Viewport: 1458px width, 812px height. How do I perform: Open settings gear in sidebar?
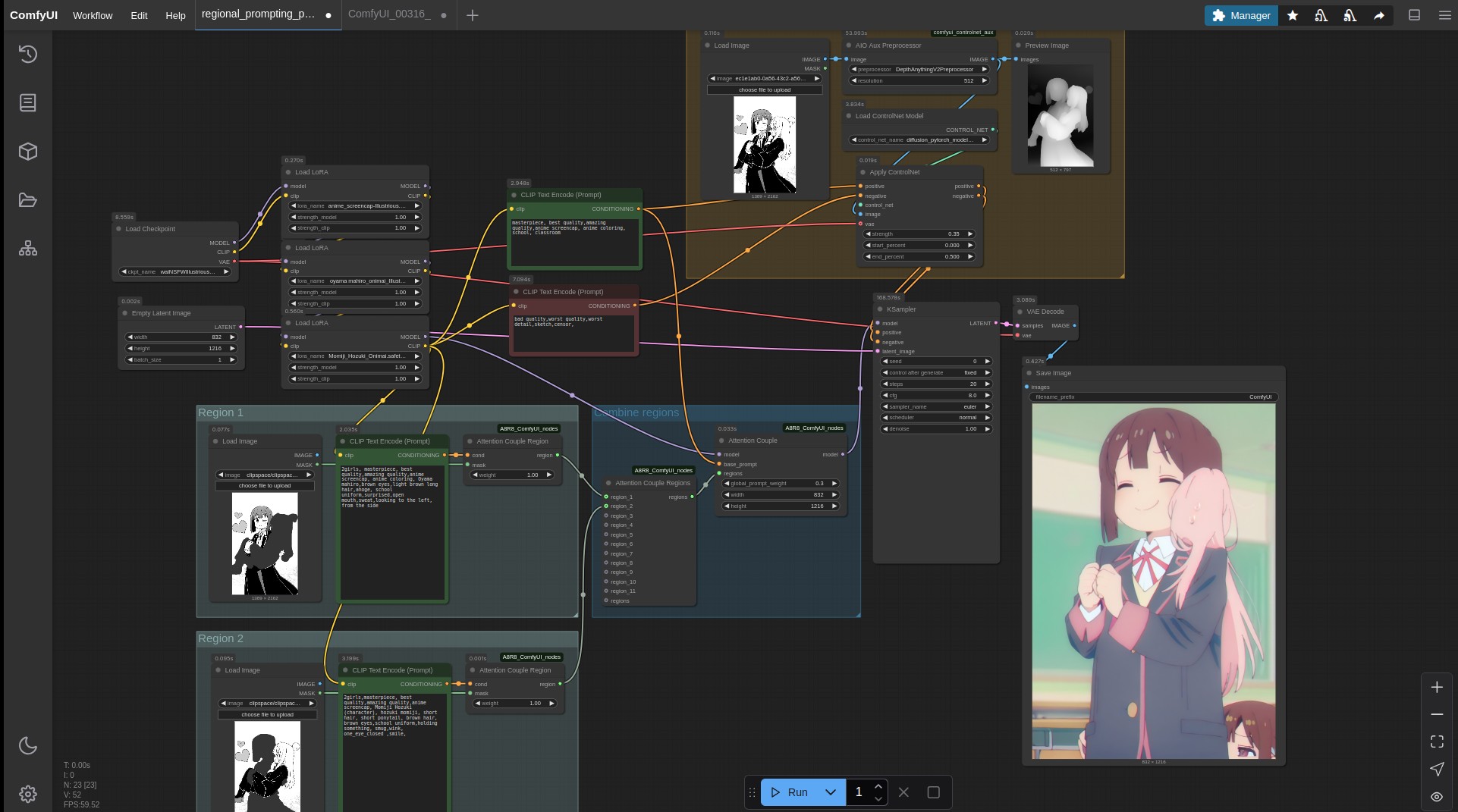click(28, 794)
